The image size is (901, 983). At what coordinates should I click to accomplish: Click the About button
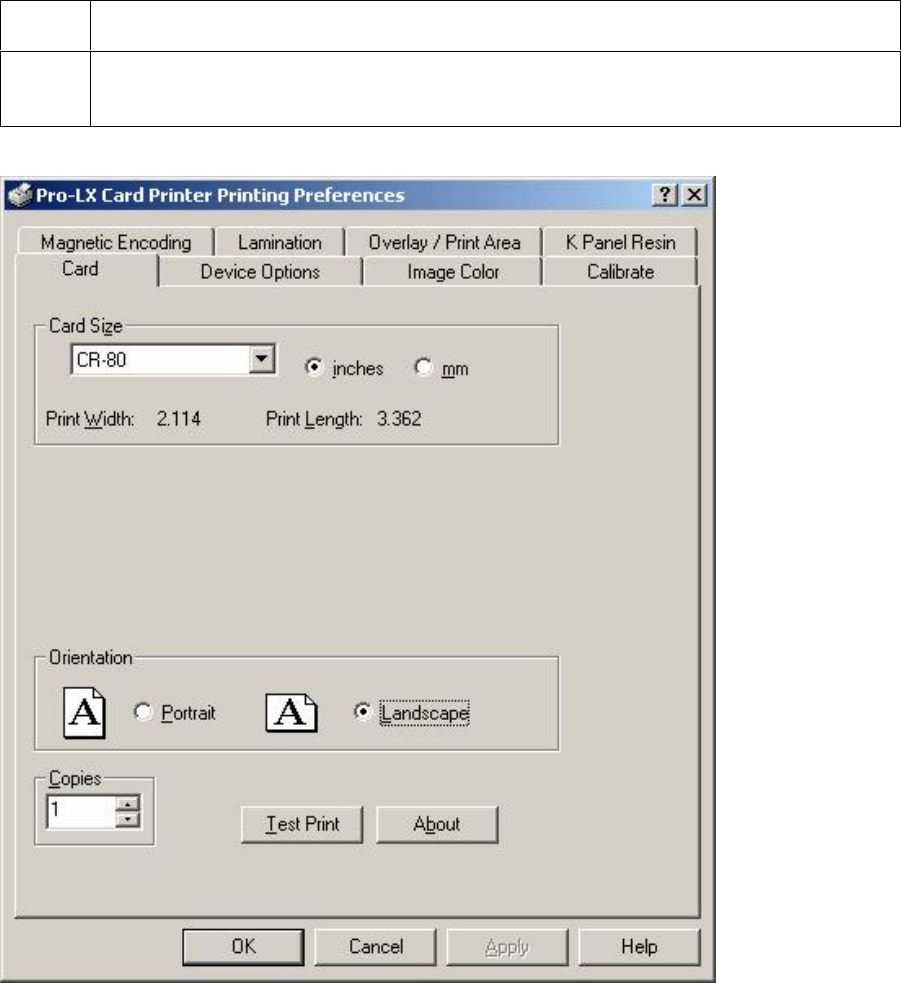[437, 824]
